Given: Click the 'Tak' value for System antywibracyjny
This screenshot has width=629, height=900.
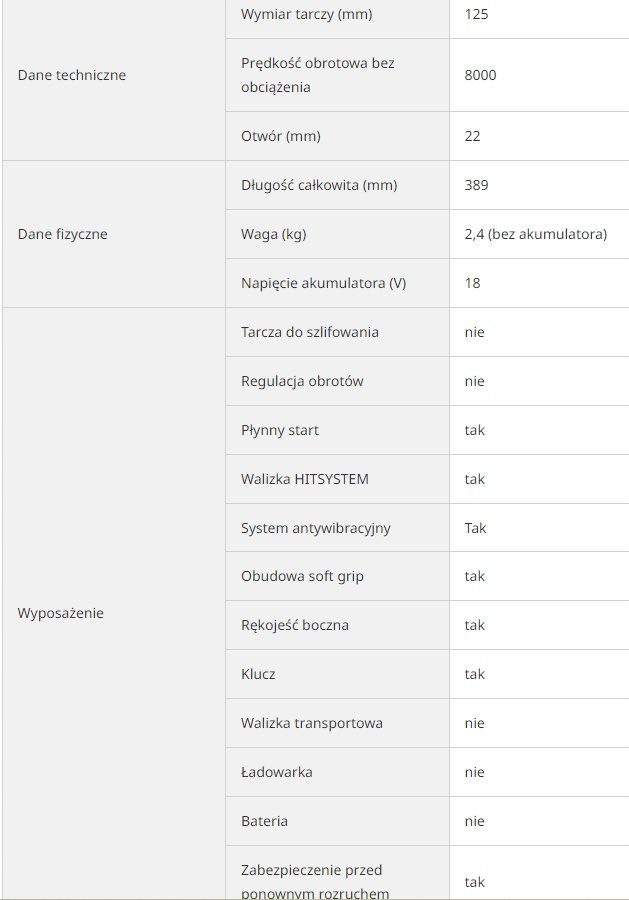Looking at the screenshot, I should pyautogui.click(x=475, y=528).
